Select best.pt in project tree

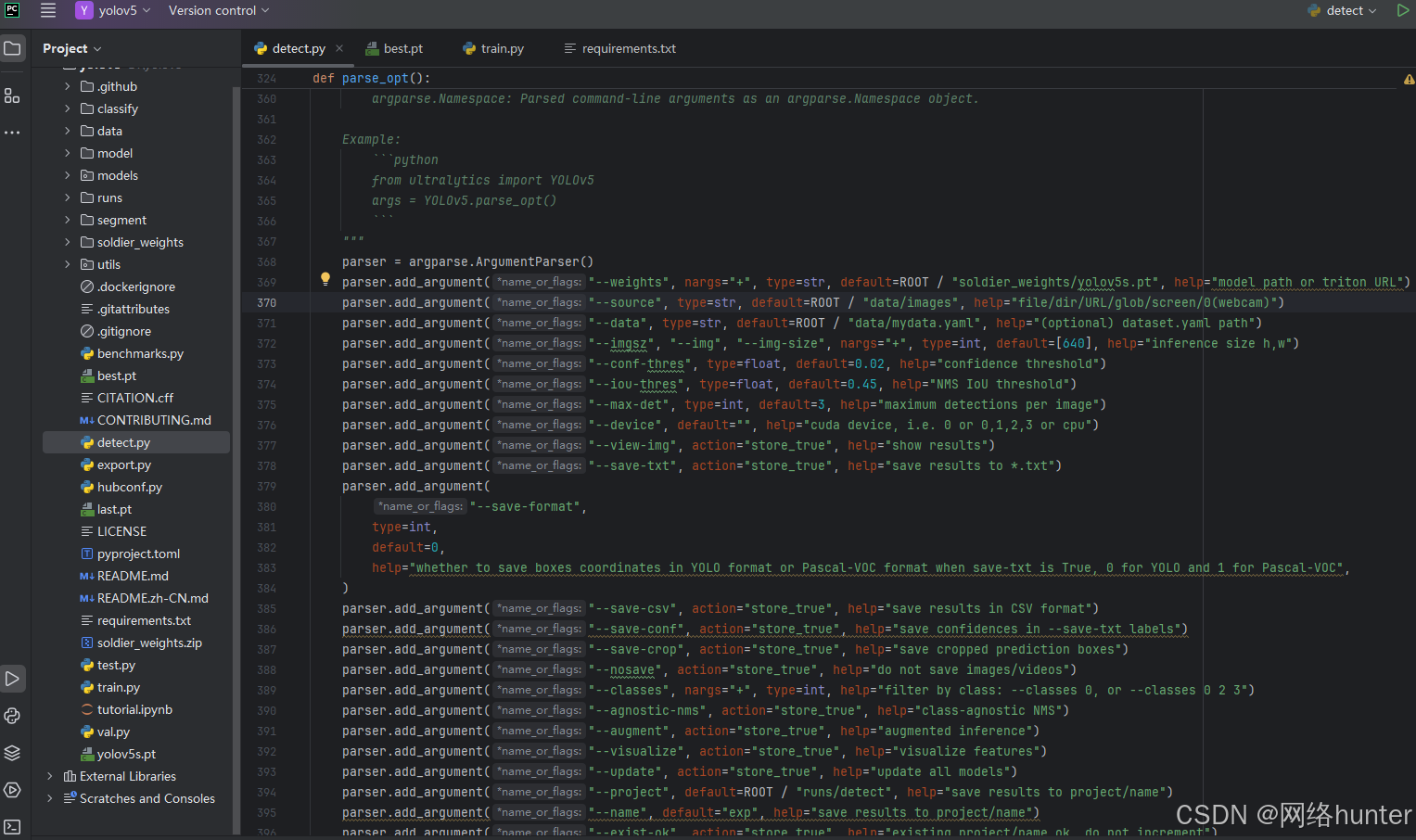point(108,375)
